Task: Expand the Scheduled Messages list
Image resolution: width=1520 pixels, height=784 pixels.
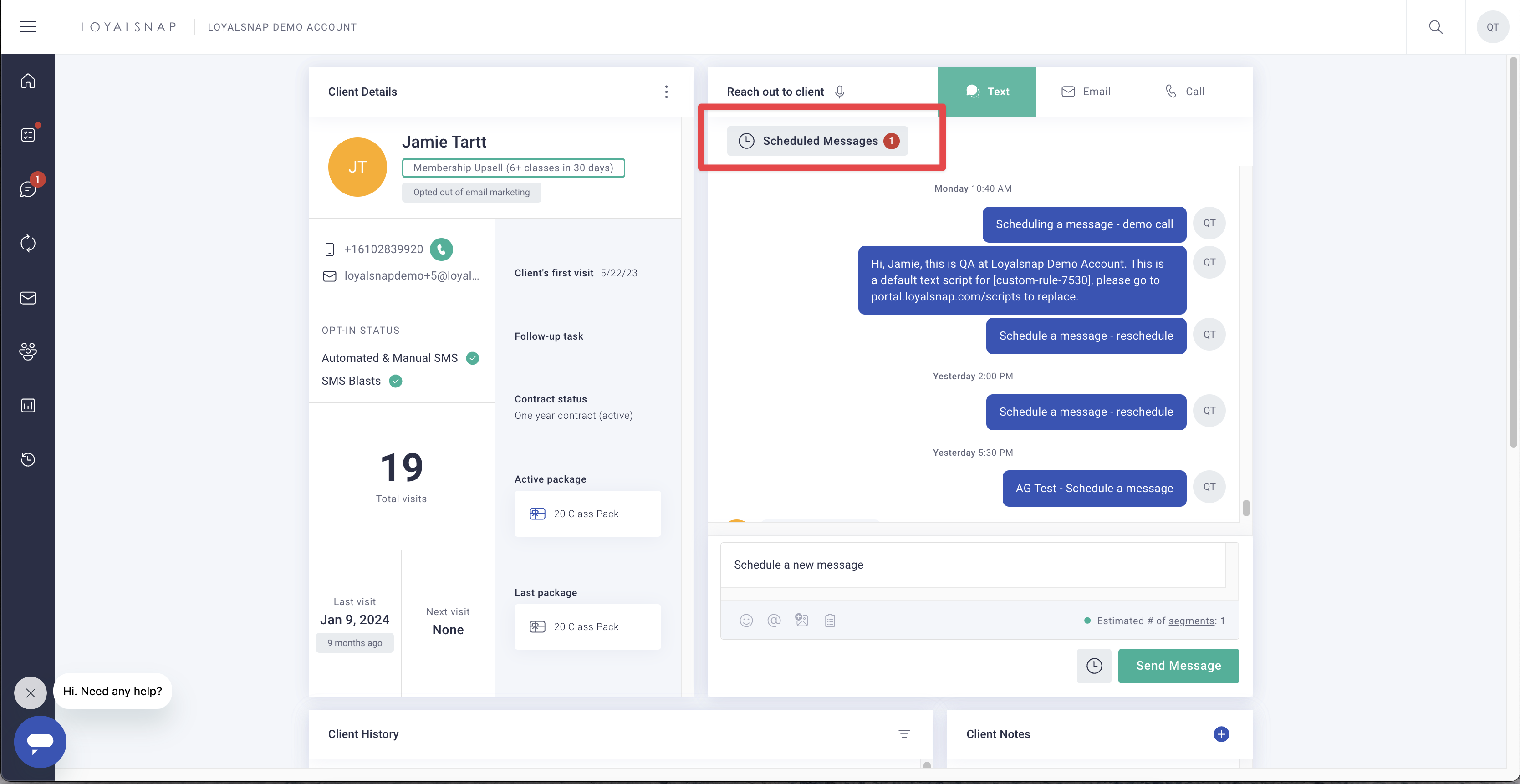Action: coord(817,141)
